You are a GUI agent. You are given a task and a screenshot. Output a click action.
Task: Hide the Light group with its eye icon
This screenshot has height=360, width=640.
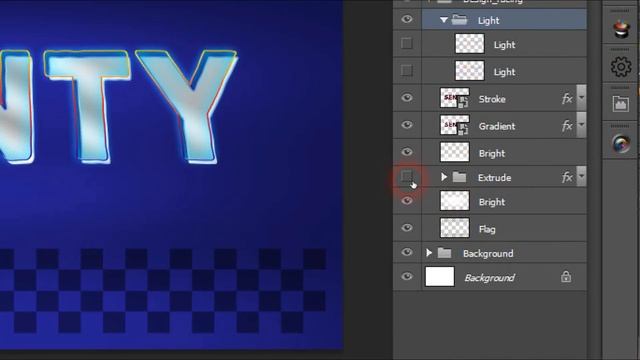pos(407,20)
